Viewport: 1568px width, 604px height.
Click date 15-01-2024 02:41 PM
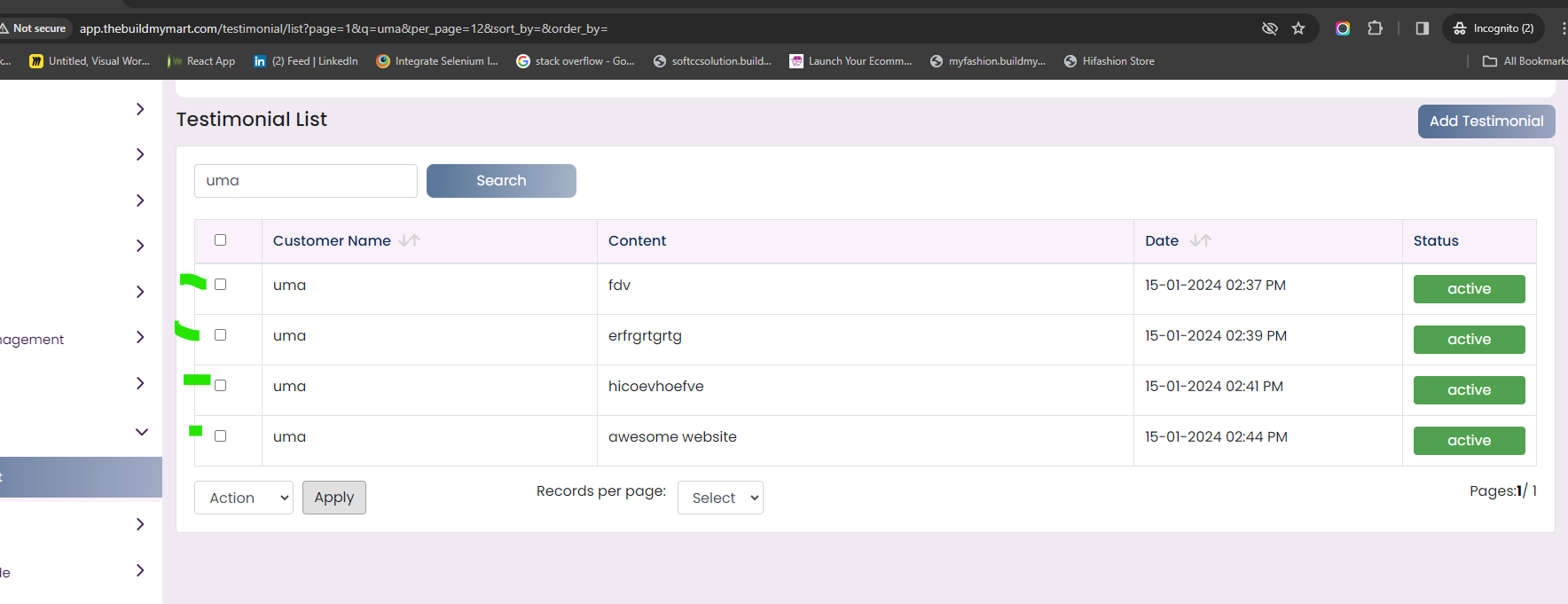pos(1214,387)
